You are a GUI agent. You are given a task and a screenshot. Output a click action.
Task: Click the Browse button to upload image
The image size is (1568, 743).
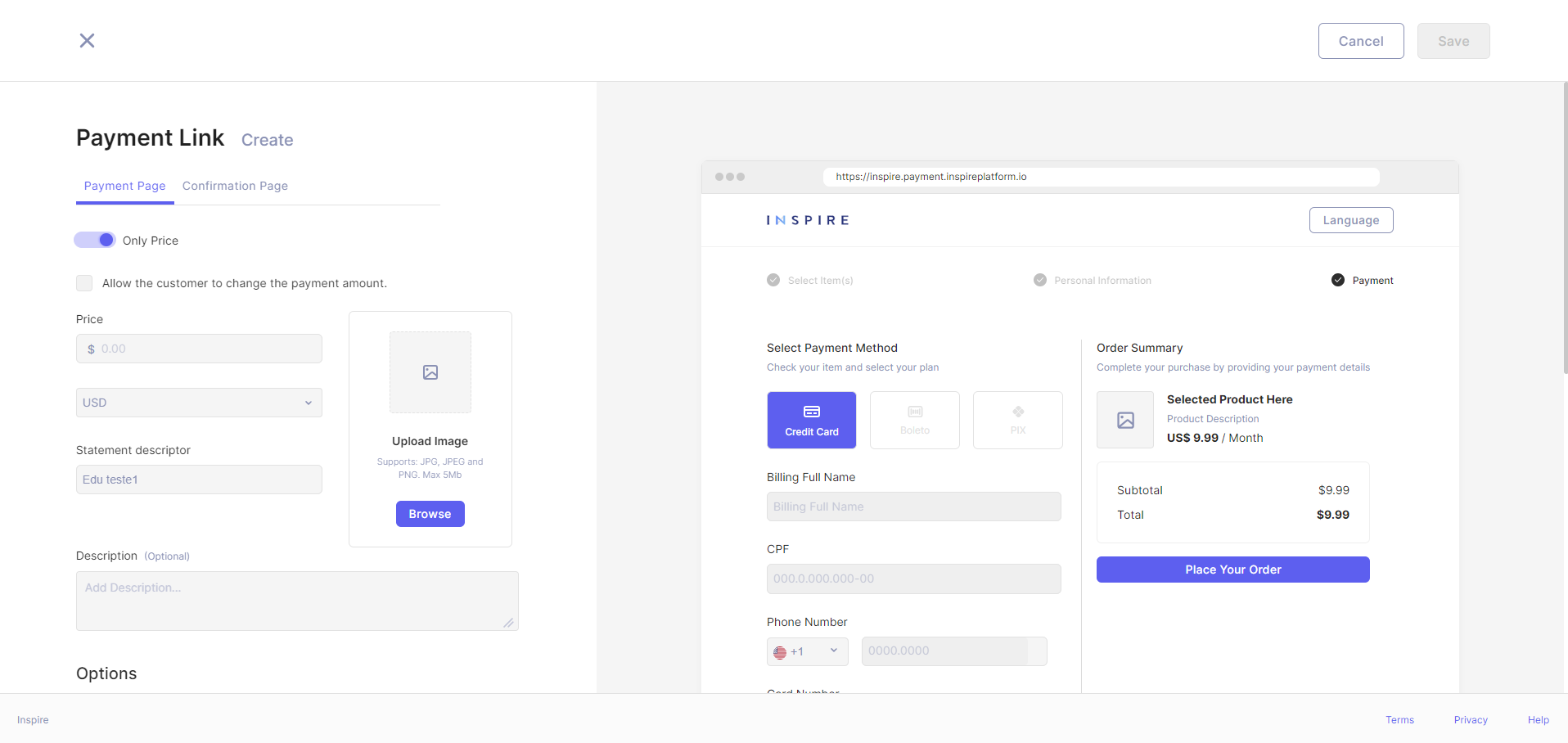tap(430, 514)
